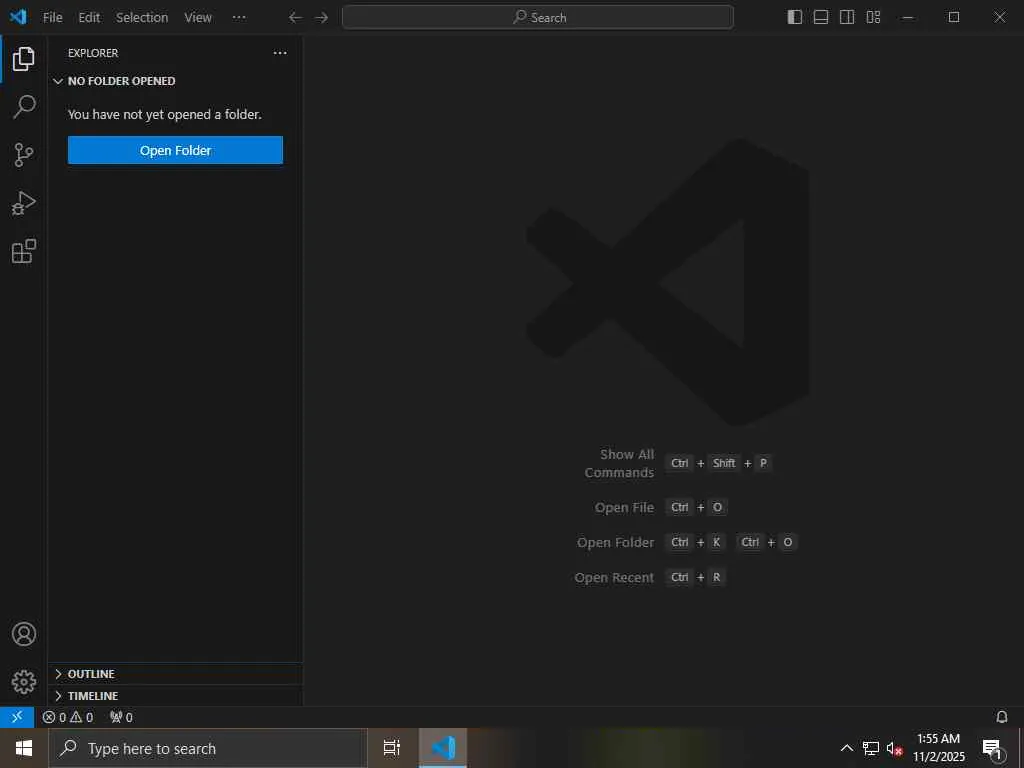
Task: Open Windows Start menu
Action: (24, 748)
